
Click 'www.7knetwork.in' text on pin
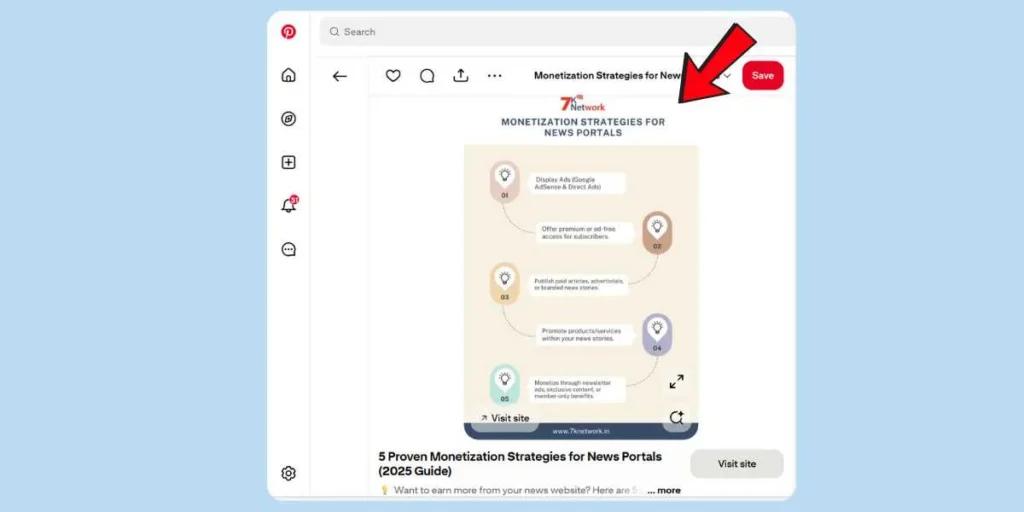tap(581, 431)
